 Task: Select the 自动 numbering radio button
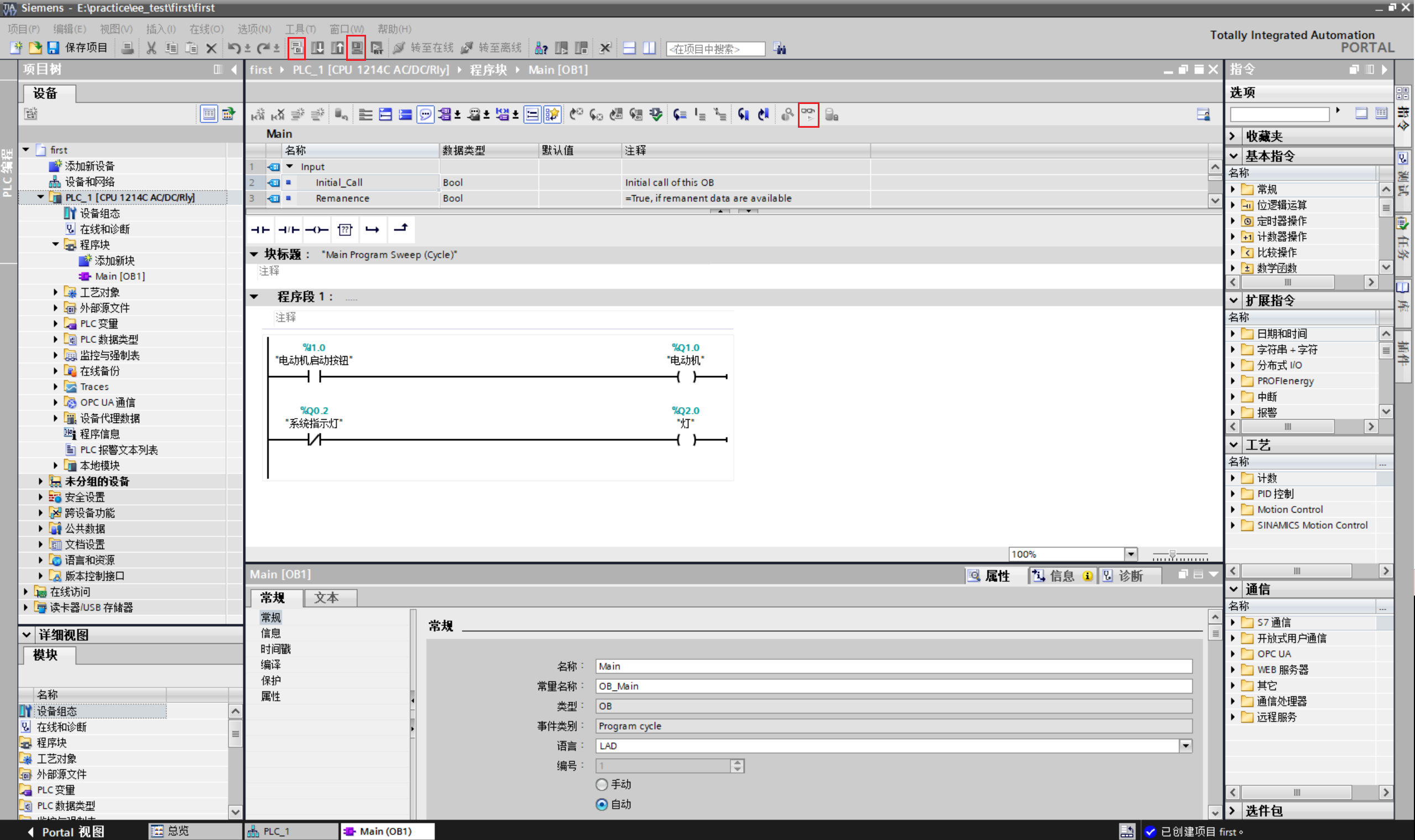[602, 805]
